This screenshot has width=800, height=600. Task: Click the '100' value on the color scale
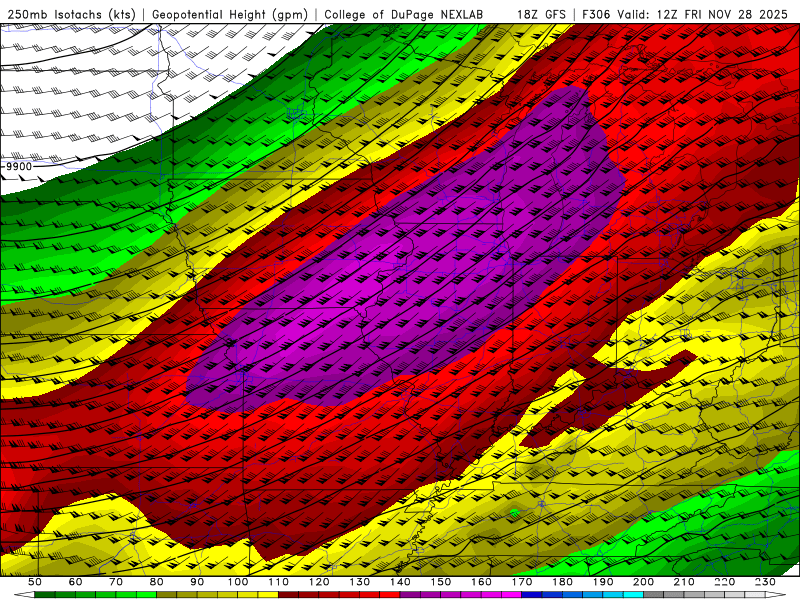[238, 582]
